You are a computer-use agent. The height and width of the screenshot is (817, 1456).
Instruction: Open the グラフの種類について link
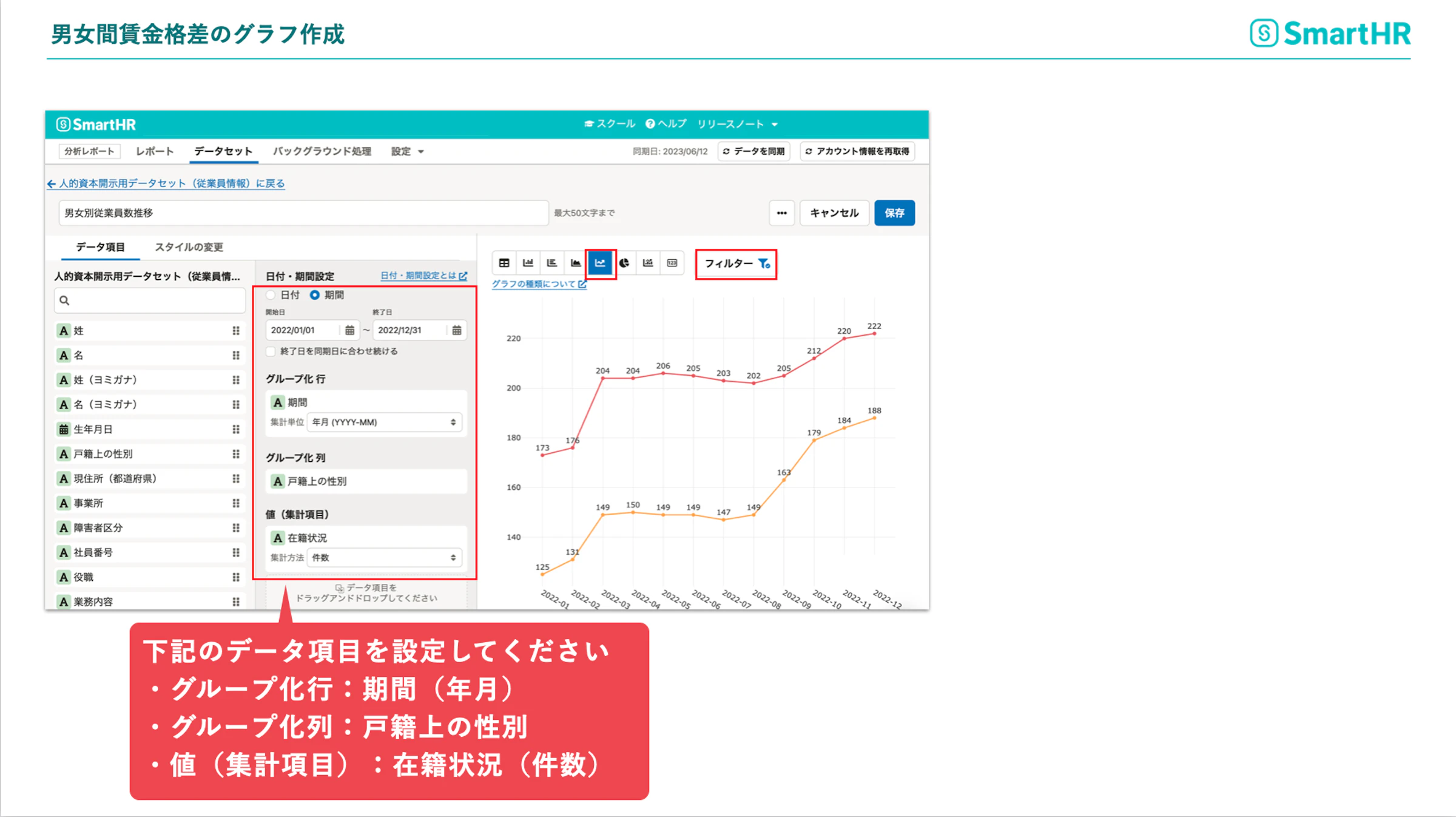(x=539, y=283)
